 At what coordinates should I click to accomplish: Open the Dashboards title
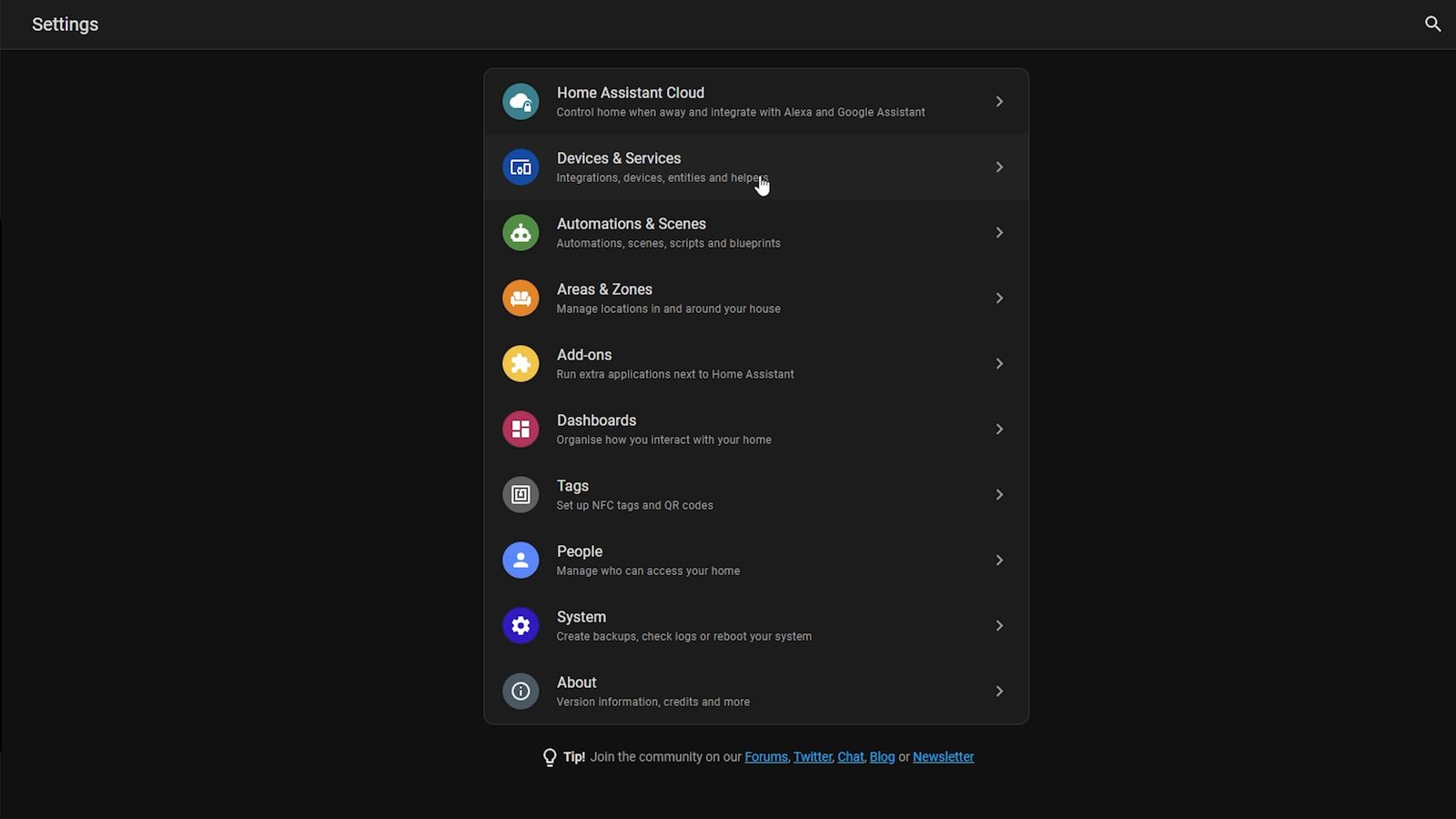[596, 420]
